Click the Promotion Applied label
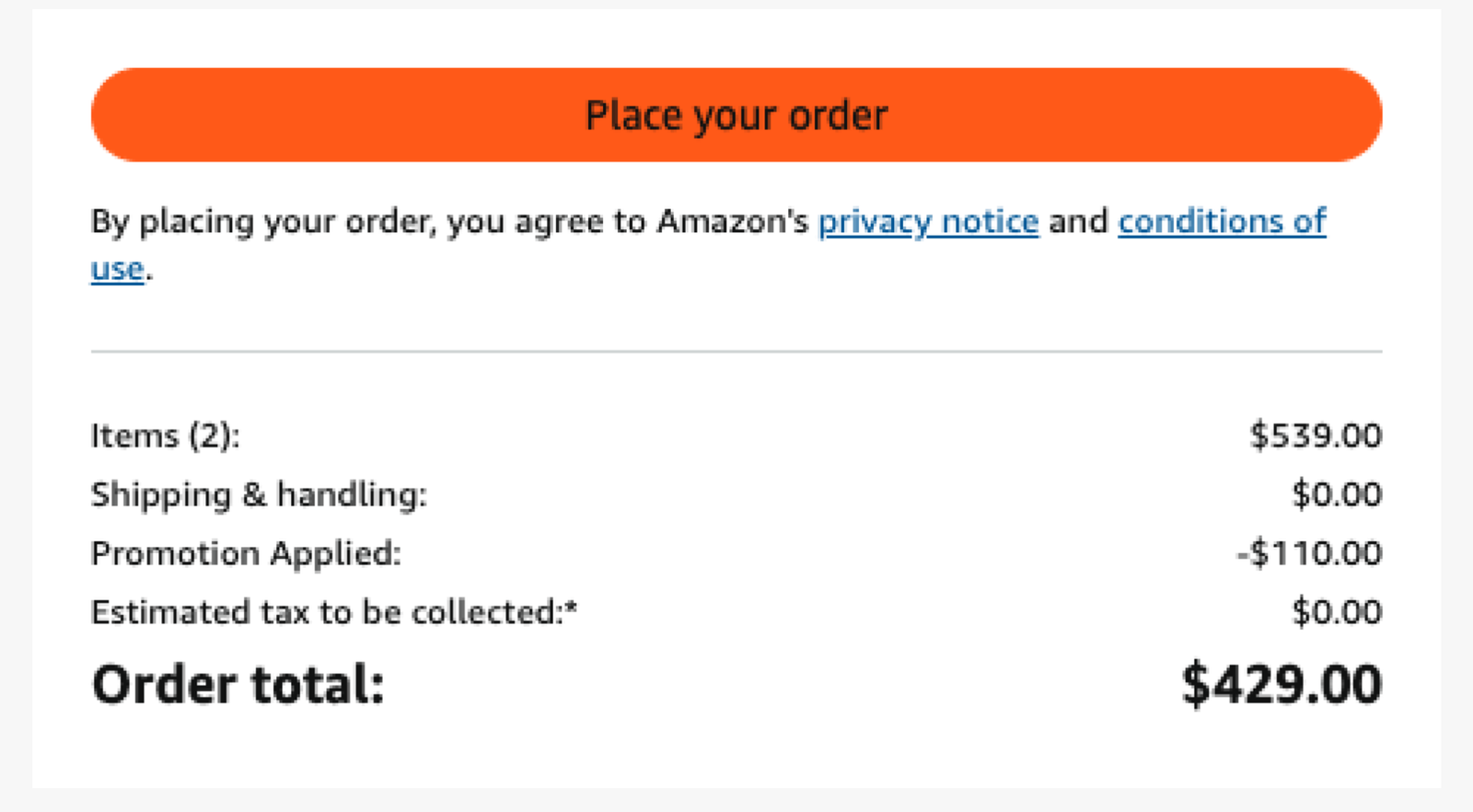The width and height of the screenshot is (1473, 812). [246, 554]
